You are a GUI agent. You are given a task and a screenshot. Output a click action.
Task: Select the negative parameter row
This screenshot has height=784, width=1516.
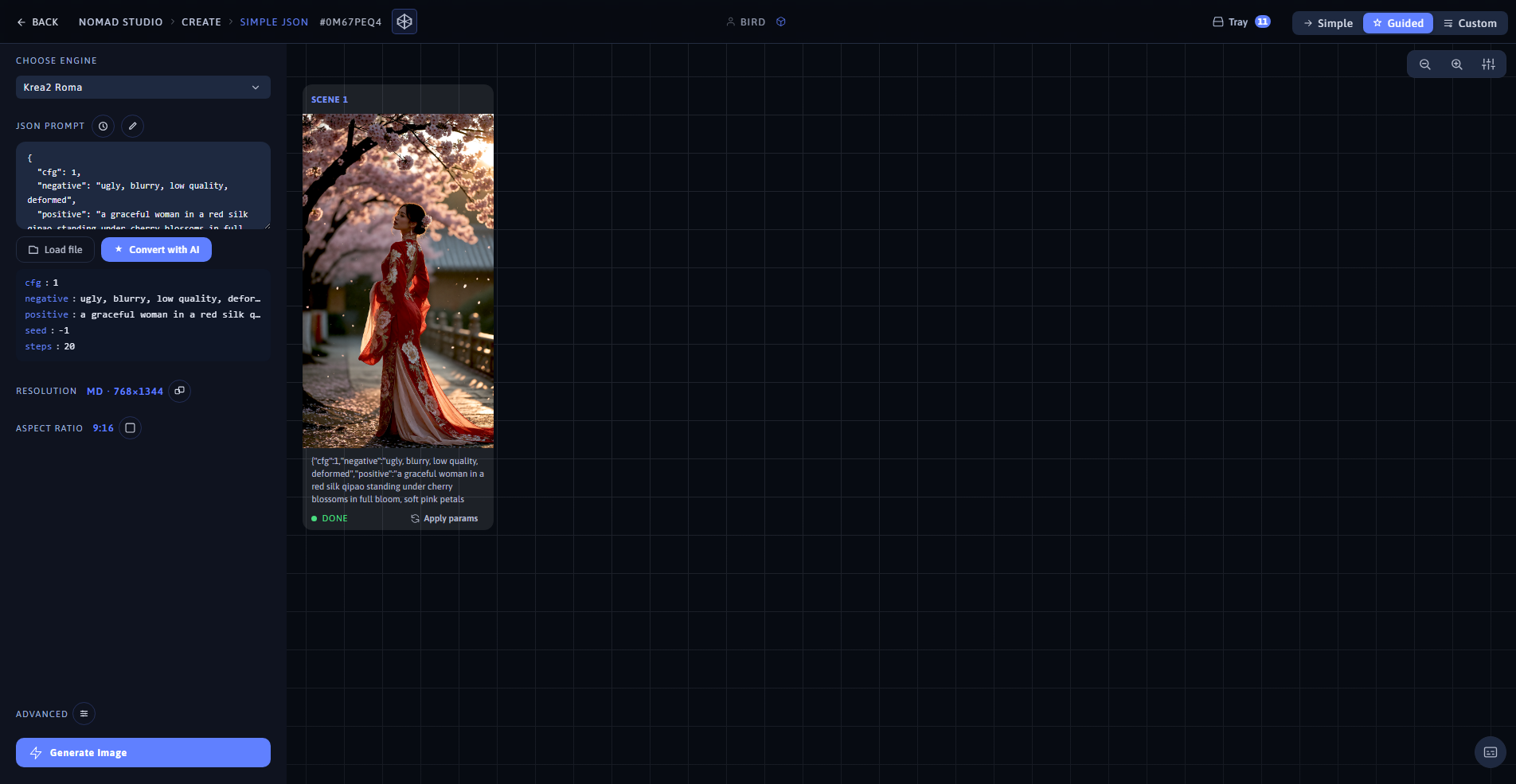(x=143, y=298)
